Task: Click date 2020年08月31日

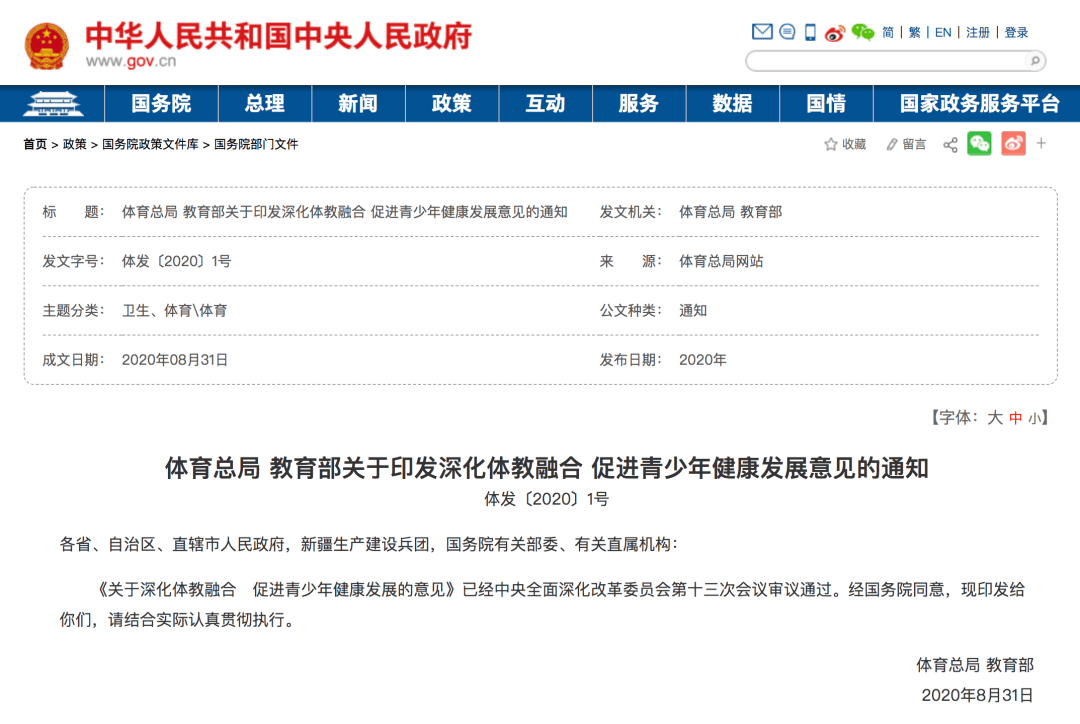Action: click(x=174, y=360)
